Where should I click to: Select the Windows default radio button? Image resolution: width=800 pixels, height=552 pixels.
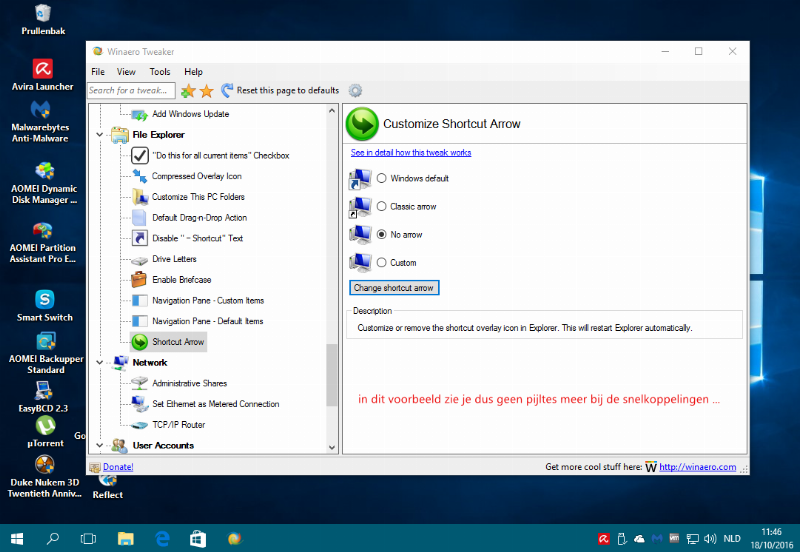pos(382,178)
